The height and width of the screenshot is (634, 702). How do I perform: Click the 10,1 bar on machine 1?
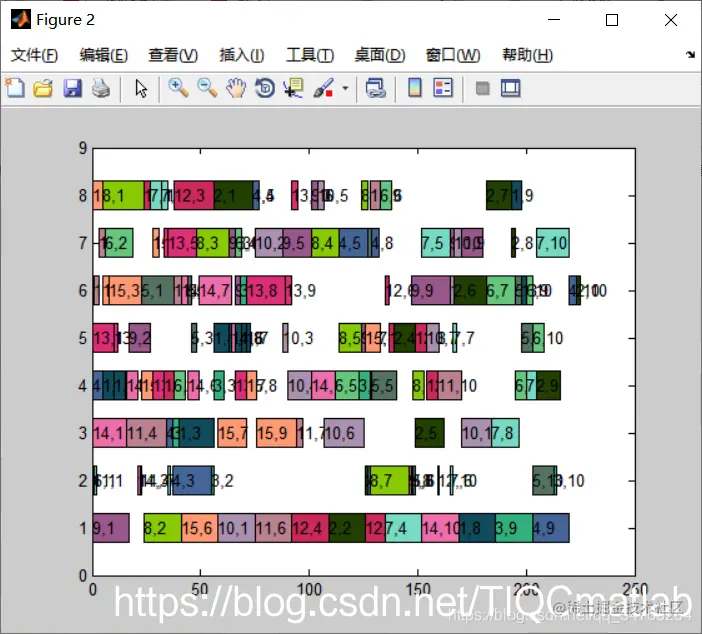point(236,528)
